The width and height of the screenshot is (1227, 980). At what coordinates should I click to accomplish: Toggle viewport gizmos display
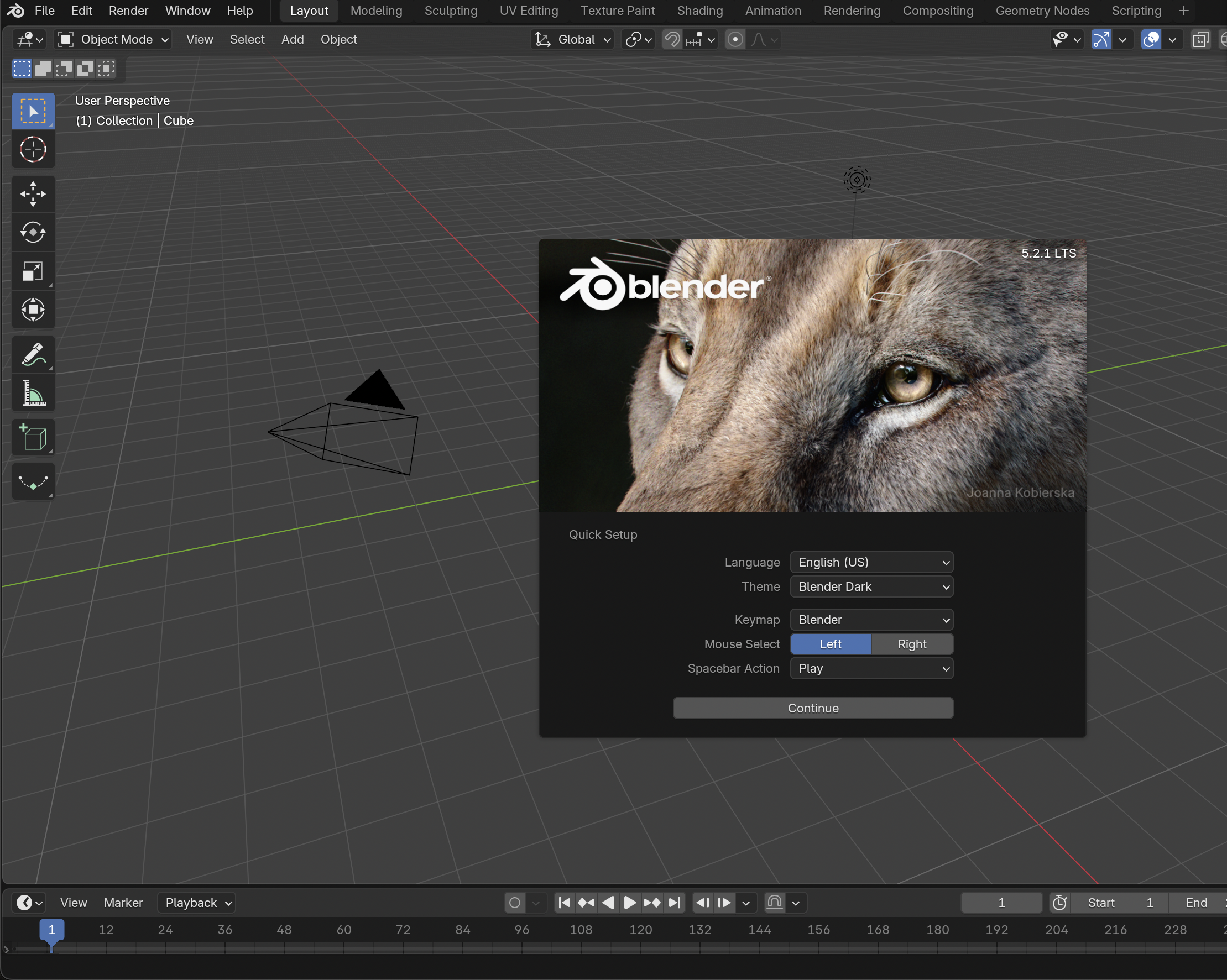(1101, 39)
